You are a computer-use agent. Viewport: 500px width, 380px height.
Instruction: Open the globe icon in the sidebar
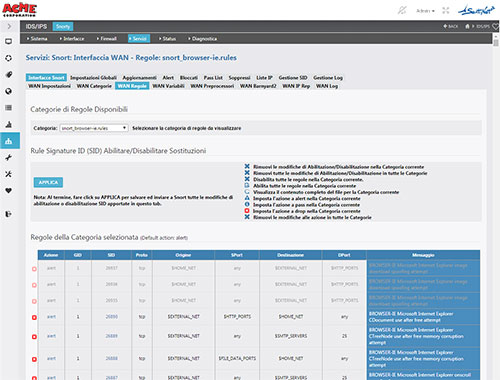[9, 91]
